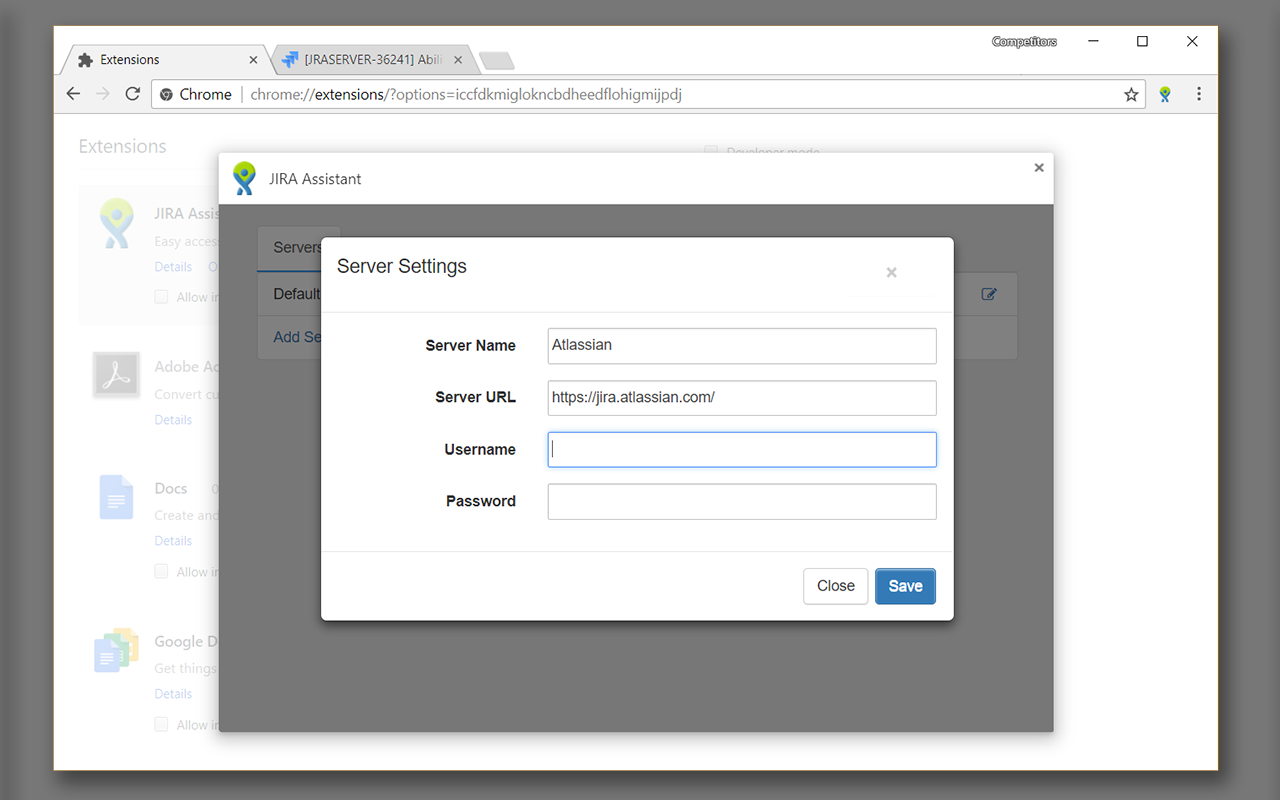Click the Extensions page heading
The height and width of the screenshot is (800, 1280).
click(x=123, y=146)
